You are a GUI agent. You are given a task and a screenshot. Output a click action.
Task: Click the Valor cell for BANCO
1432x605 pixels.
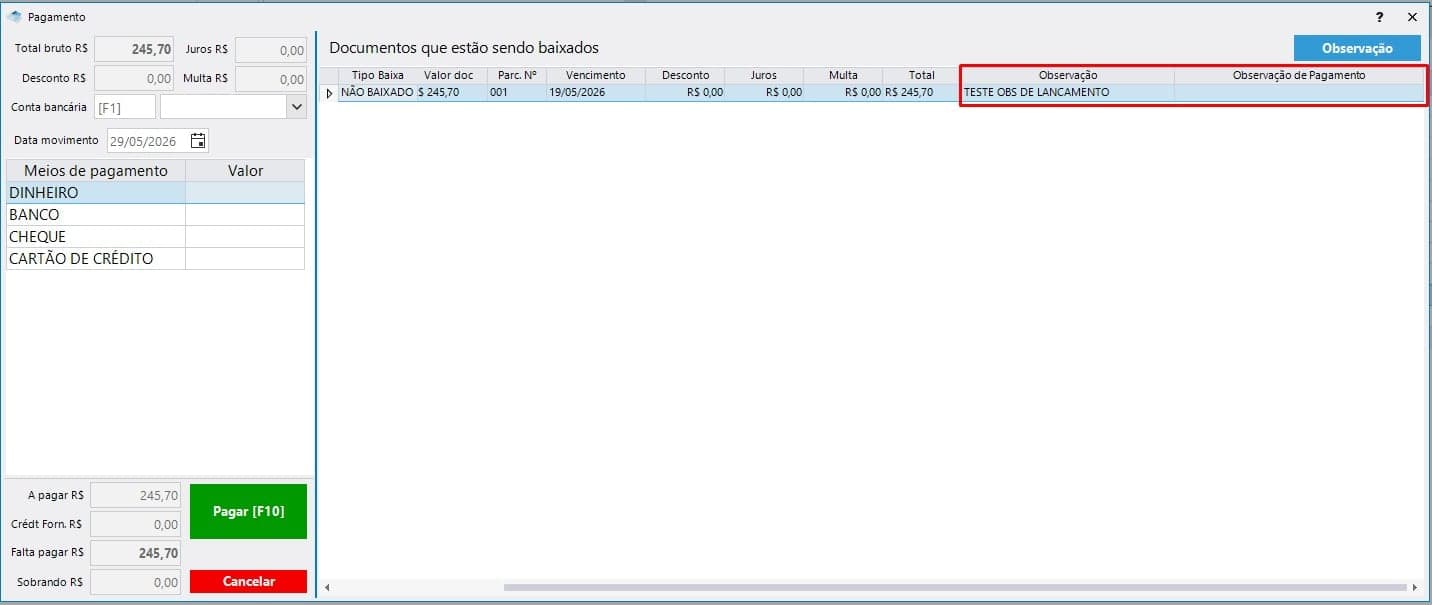tap(245, 215)
